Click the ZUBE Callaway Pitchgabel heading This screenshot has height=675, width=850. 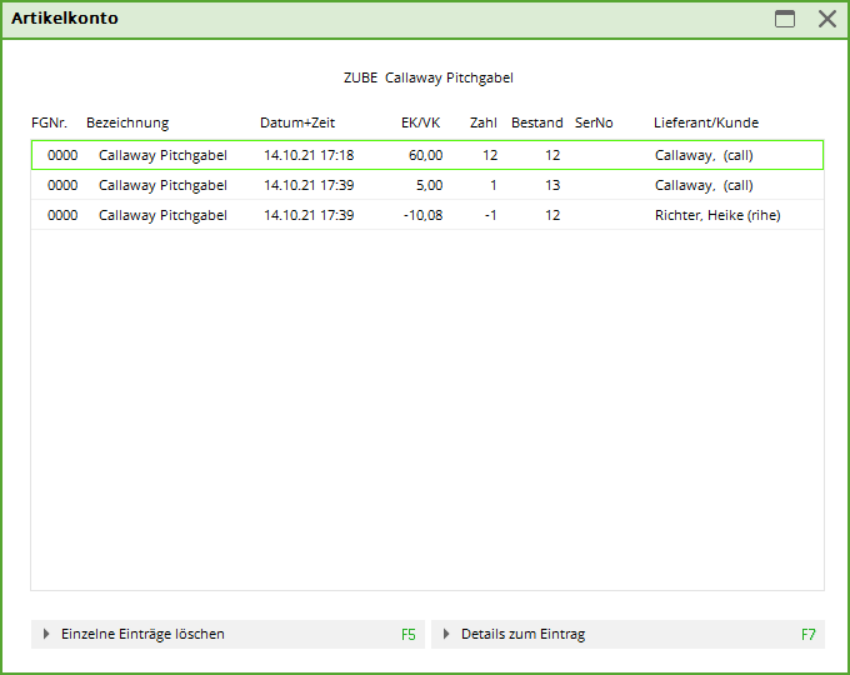(427, 77)
